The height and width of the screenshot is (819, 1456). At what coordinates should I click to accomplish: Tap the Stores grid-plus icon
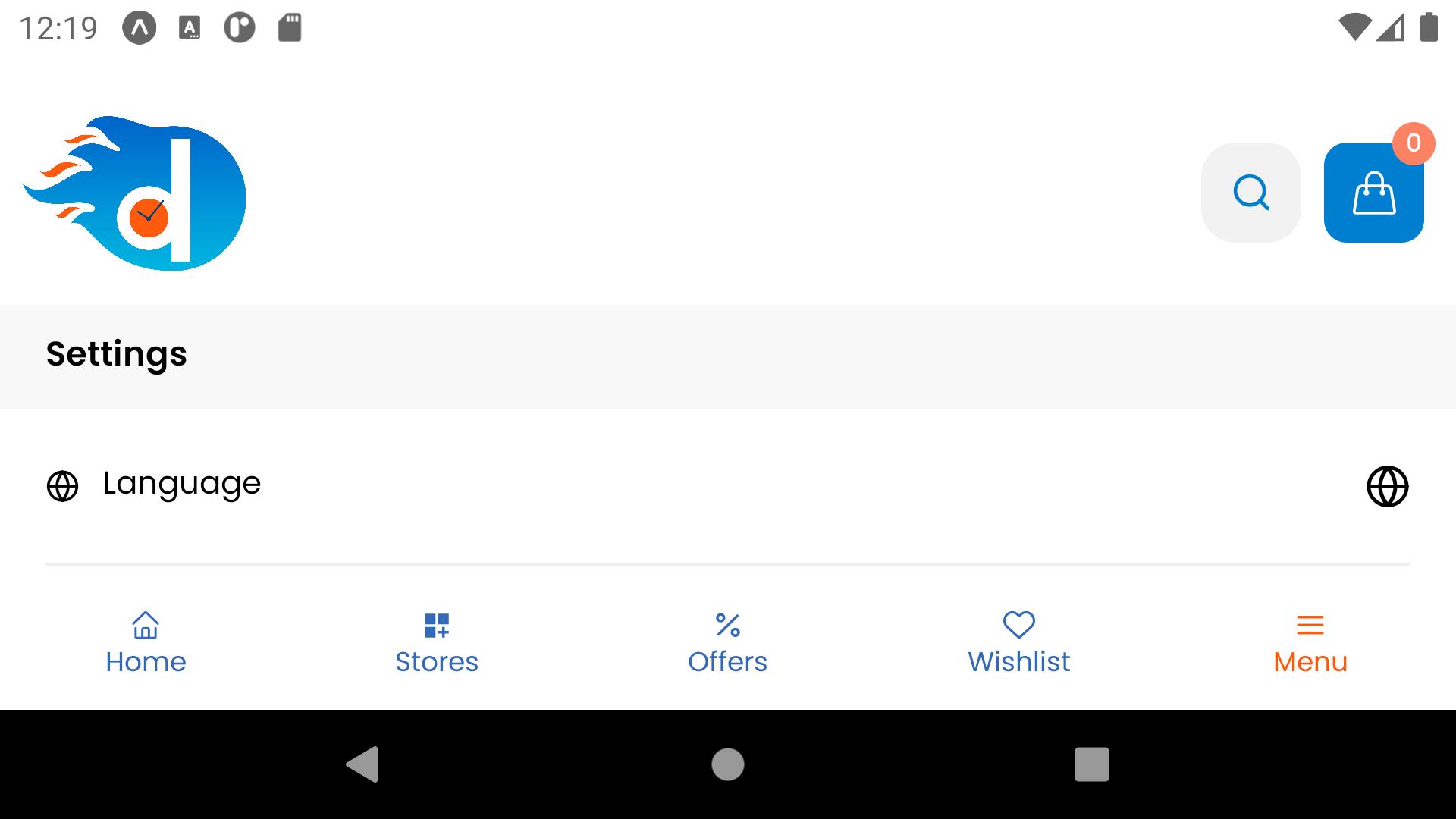pos(437,626)
